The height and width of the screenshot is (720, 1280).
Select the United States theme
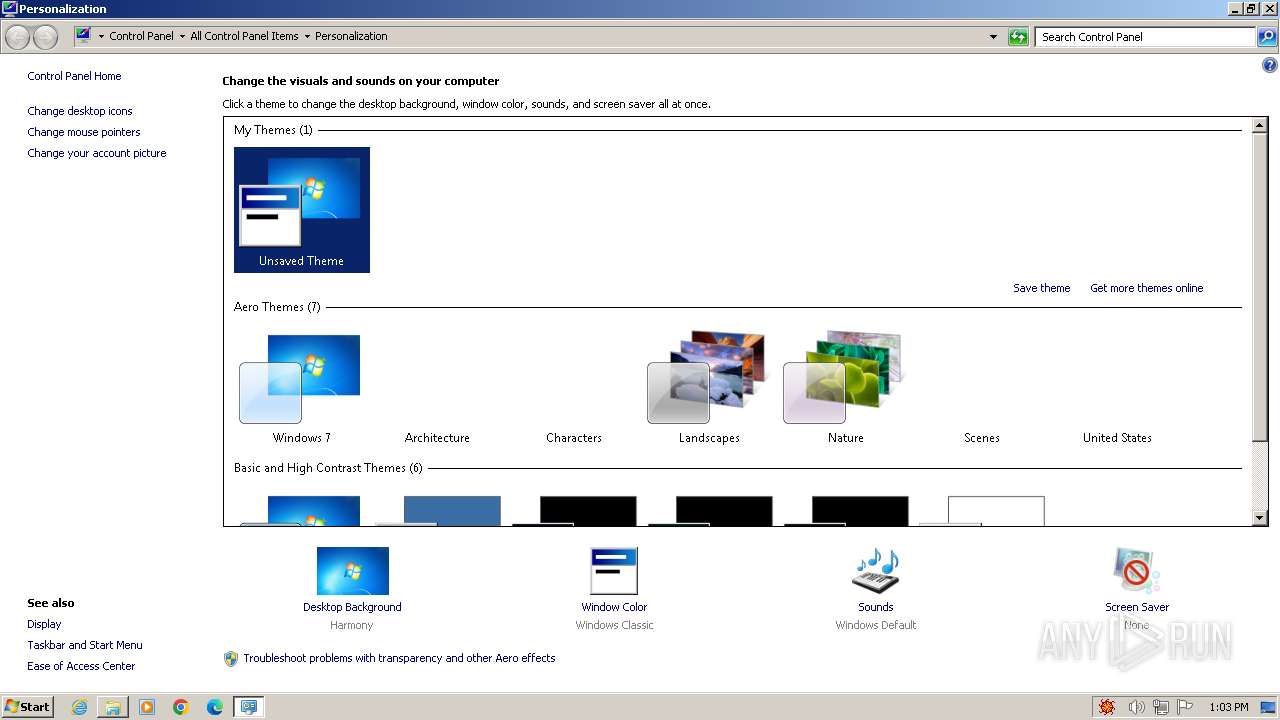(x=1117, y=387)
